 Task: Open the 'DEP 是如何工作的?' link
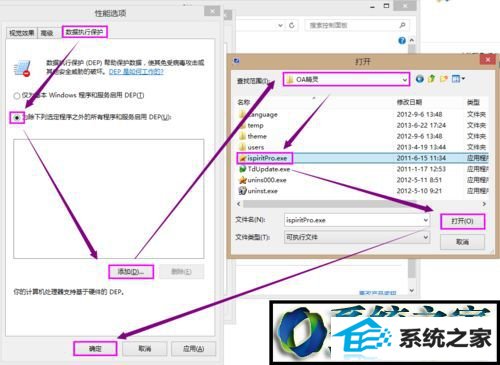[136, 72]
